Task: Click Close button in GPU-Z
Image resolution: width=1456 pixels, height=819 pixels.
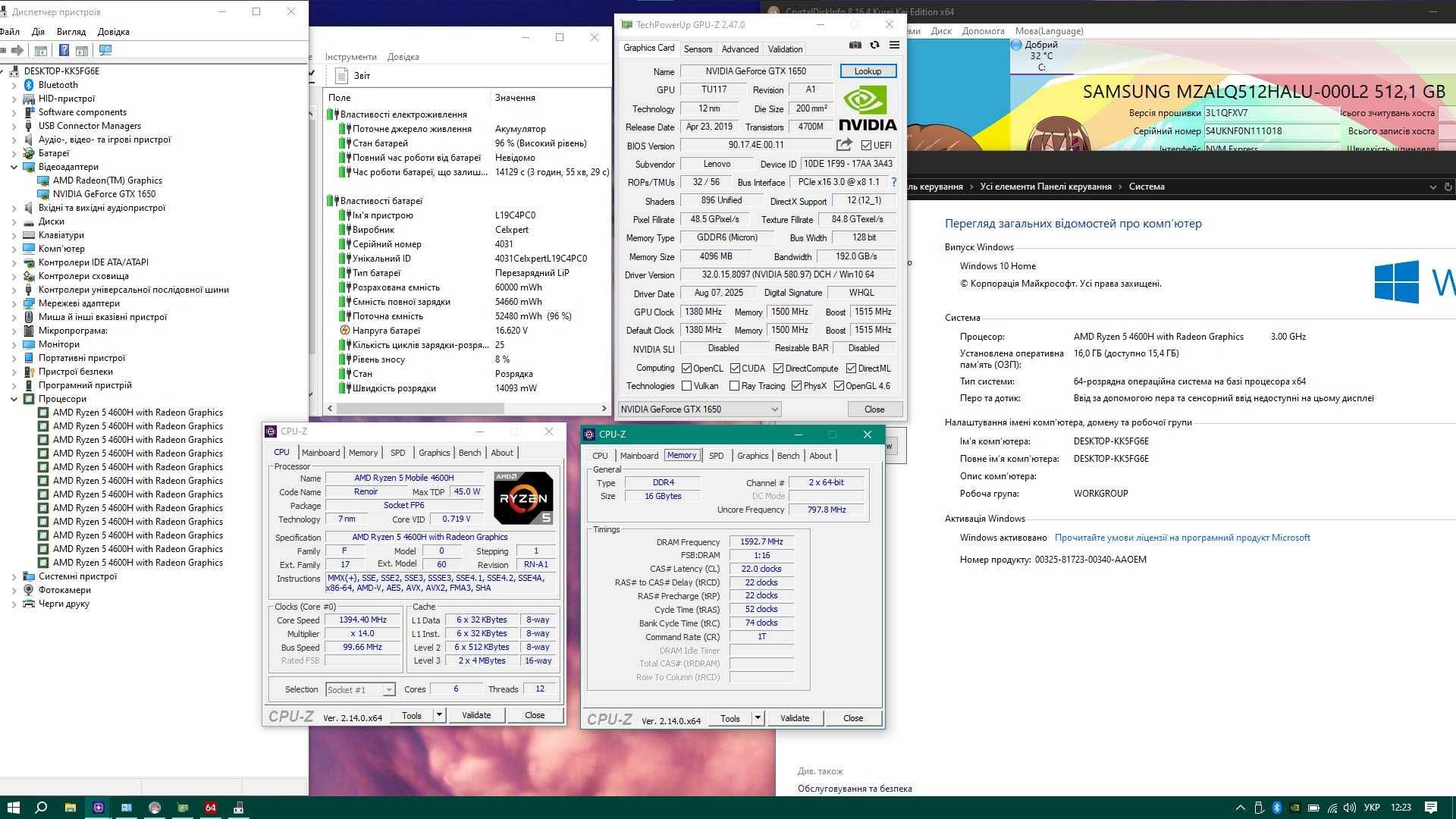Action: [x=874, y=409]
